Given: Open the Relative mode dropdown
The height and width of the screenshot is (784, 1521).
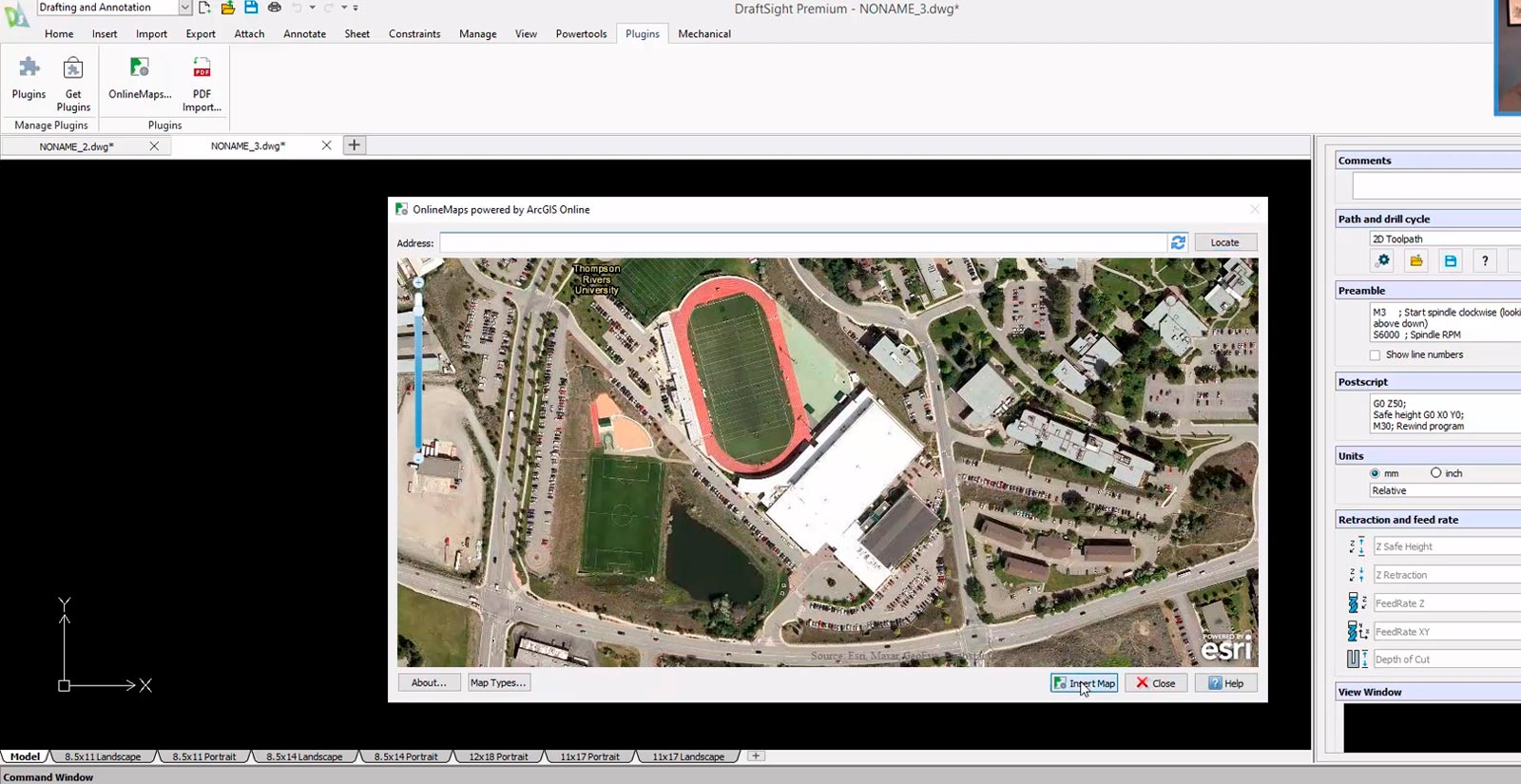Looking at the screenshot, I should [x=1445, y=491].
